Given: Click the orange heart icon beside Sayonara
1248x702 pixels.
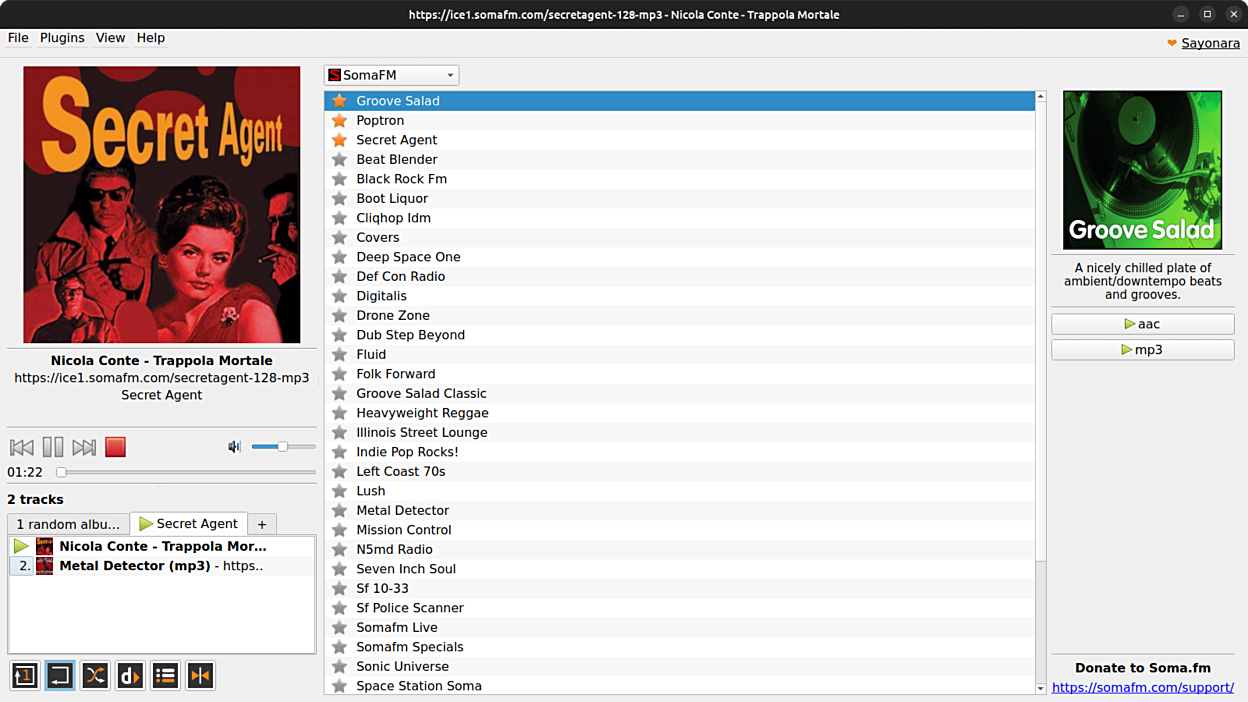Looking at the screenshot, I should 1172,43.
